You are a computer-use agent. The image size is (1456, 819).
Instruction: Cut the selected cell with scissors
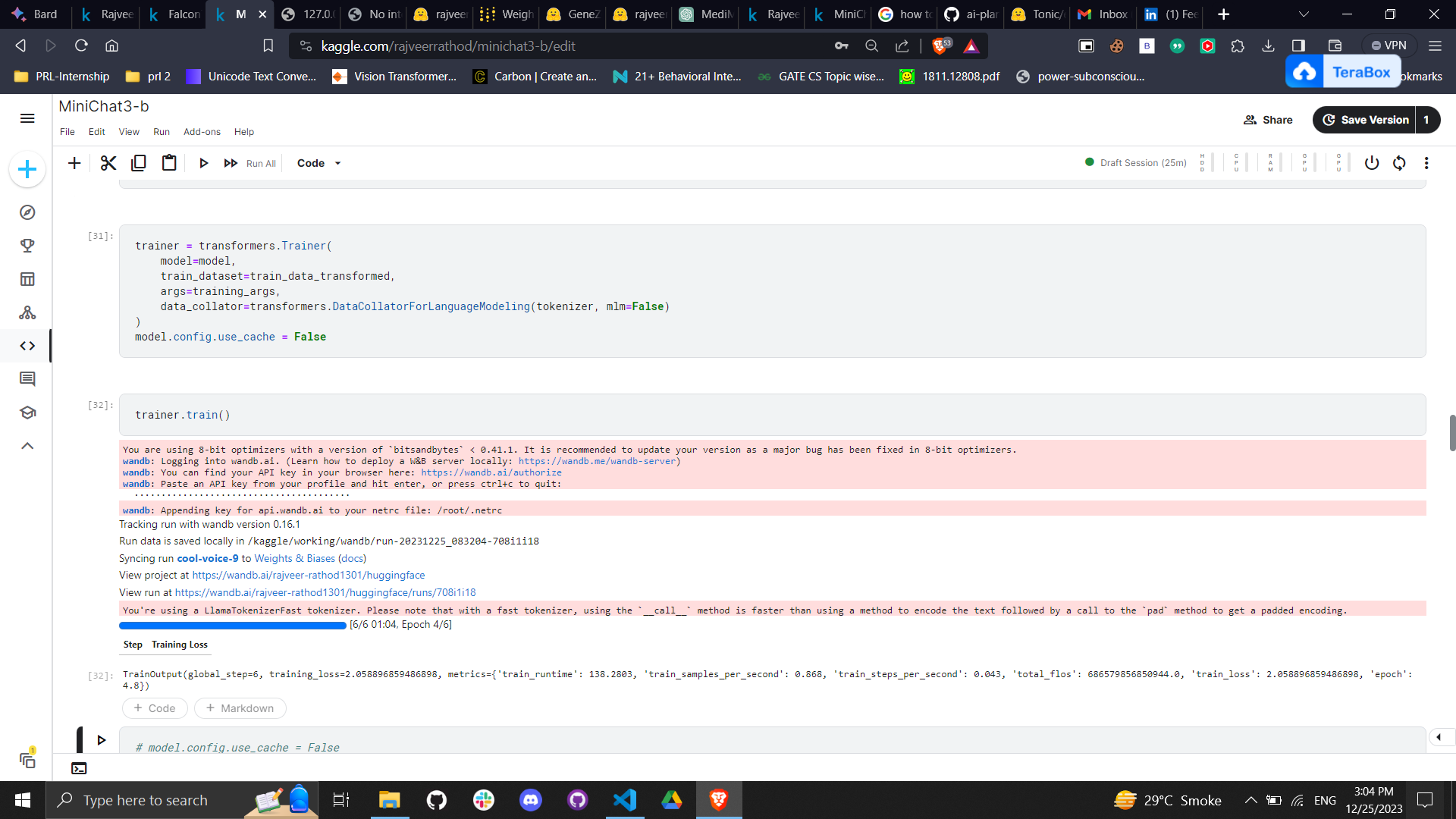pos(108,163)
